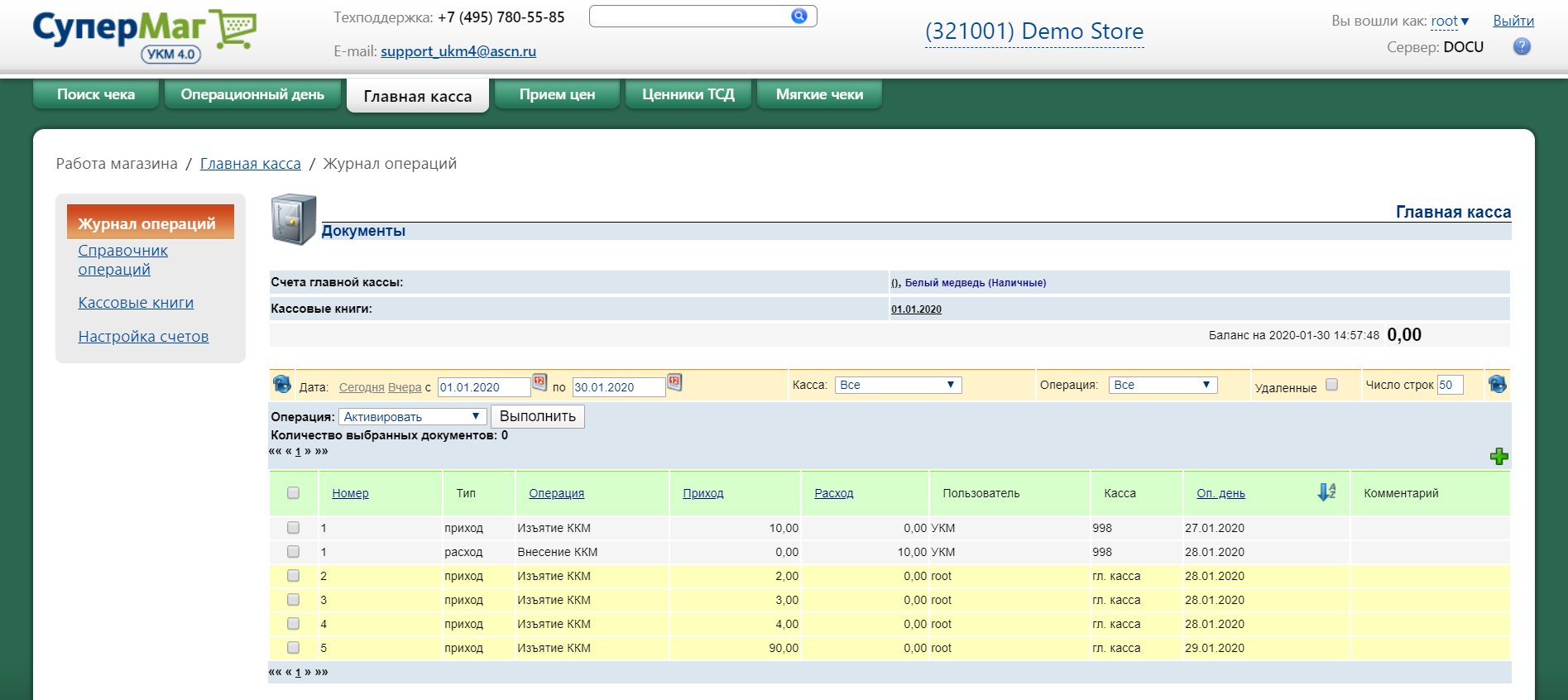Add new document with green plus icon
Viewport: 1568px width, 700px height.
1498,456
